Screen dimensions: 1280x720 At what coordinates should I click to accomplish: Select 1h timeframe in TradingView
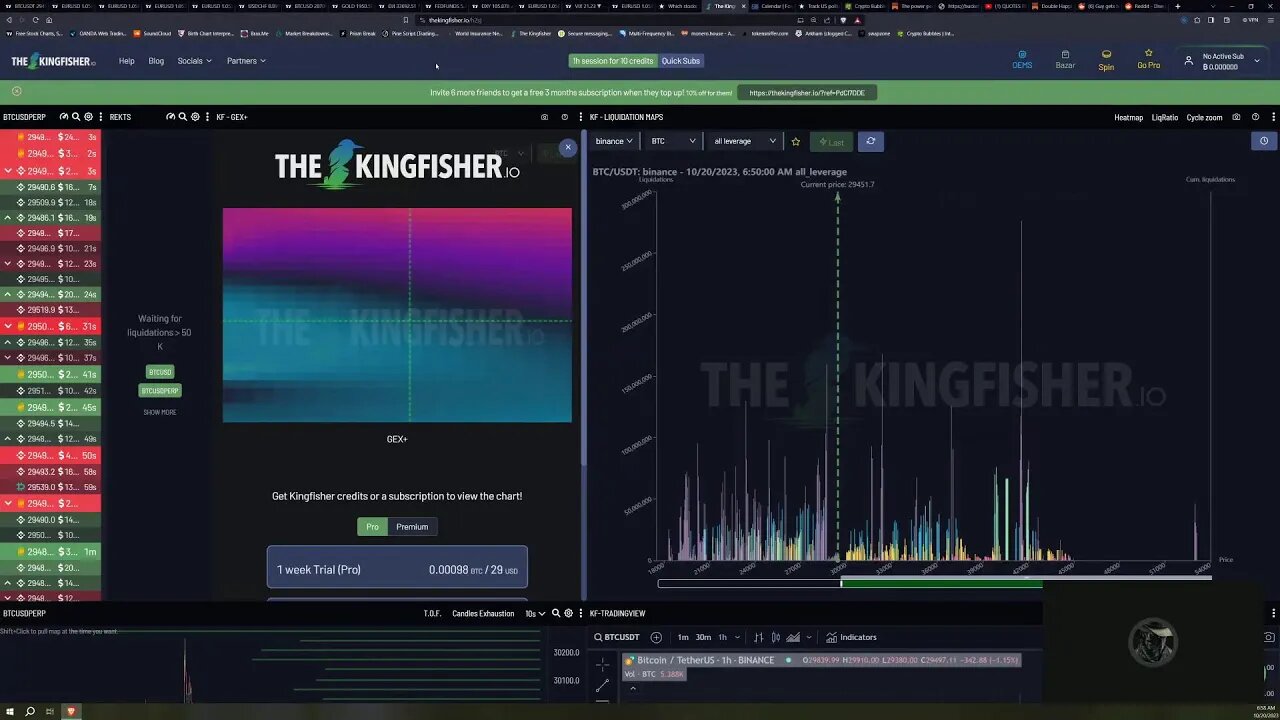coord(722,637)
